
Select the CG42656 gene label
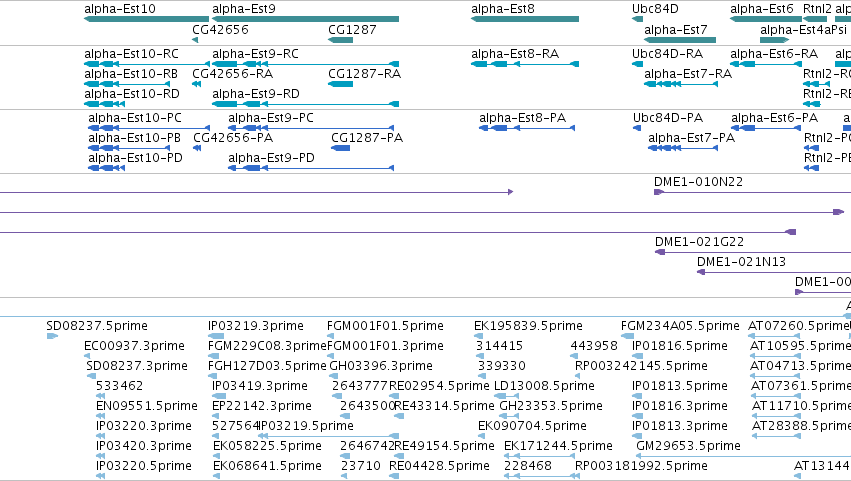point(220,29)
